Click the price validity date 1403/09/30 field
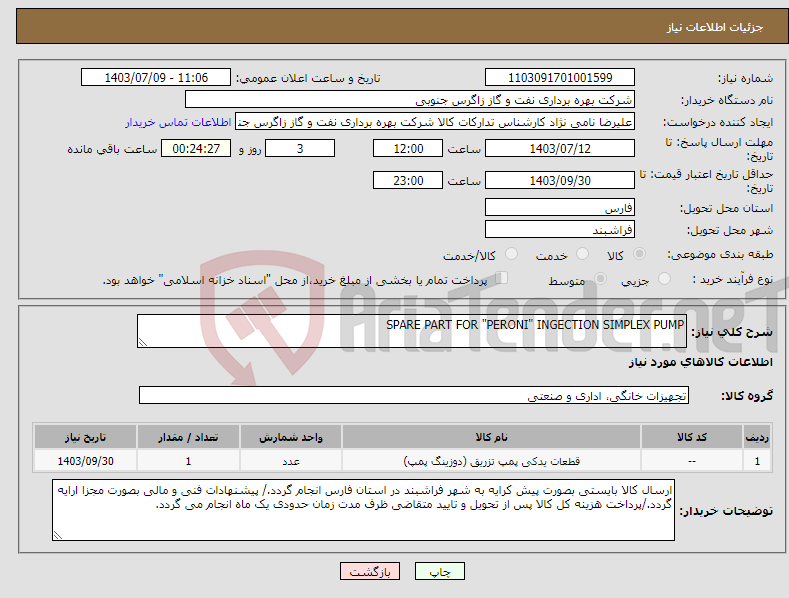 [560, 180]
